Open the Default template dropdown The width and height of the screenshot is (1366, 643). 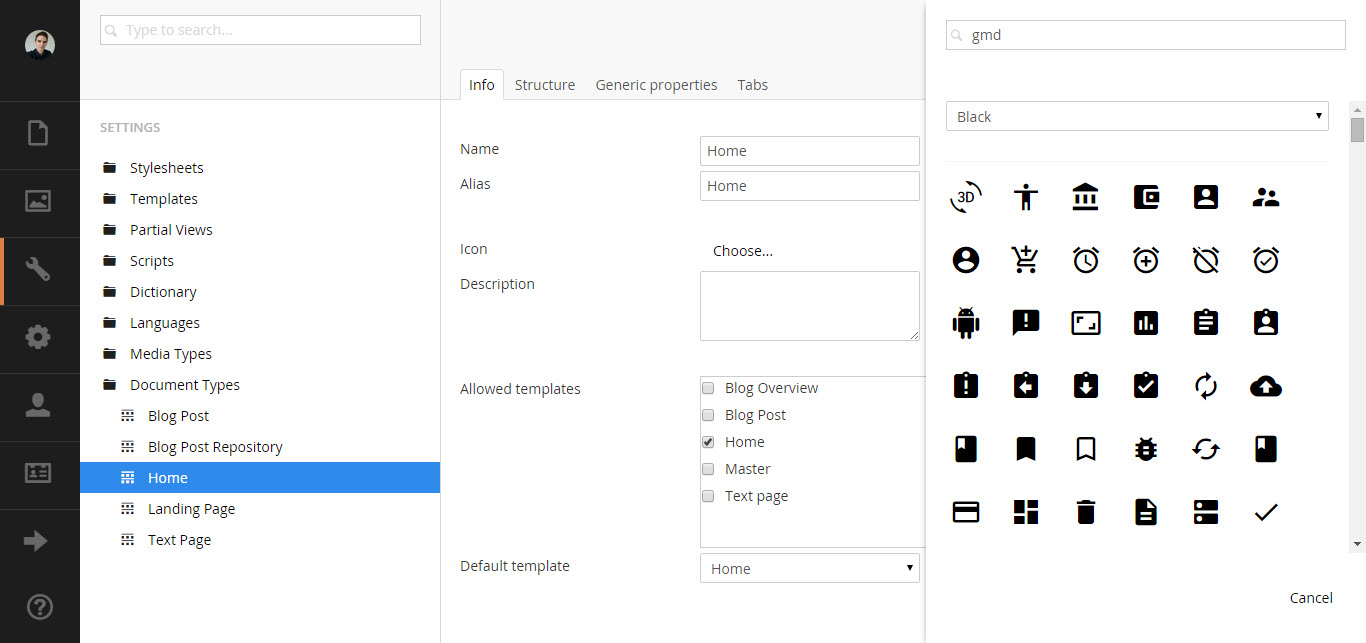809,568
